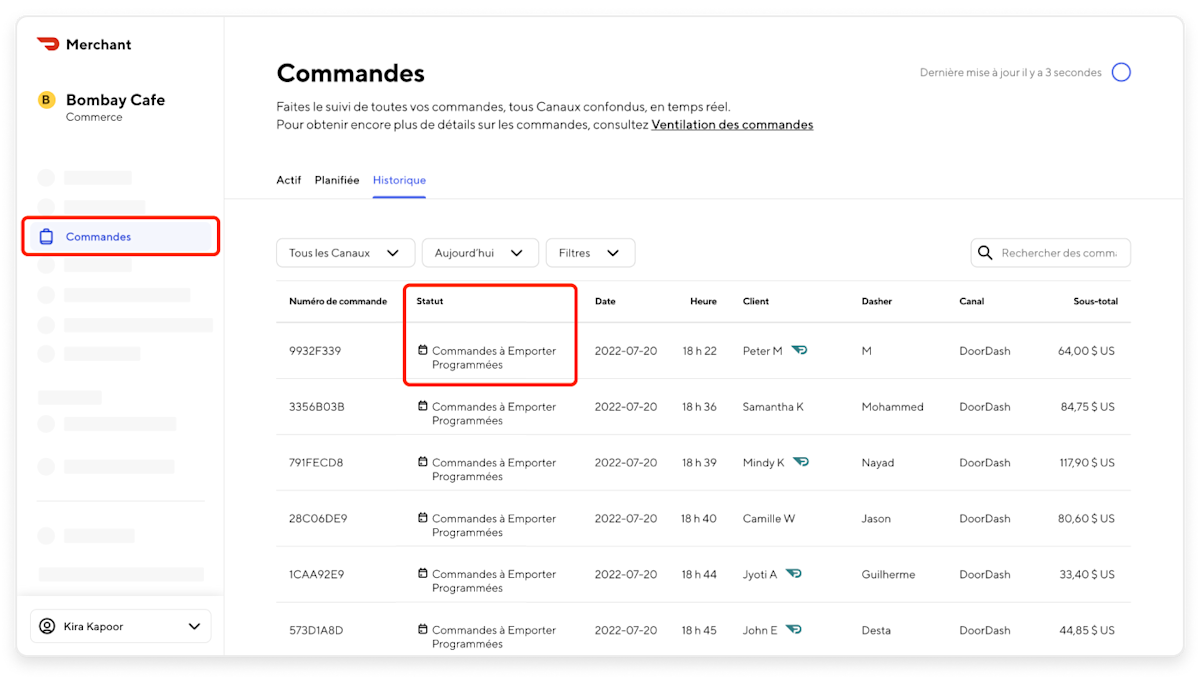Open the Ventilation des commandes link

click(732, 125)
